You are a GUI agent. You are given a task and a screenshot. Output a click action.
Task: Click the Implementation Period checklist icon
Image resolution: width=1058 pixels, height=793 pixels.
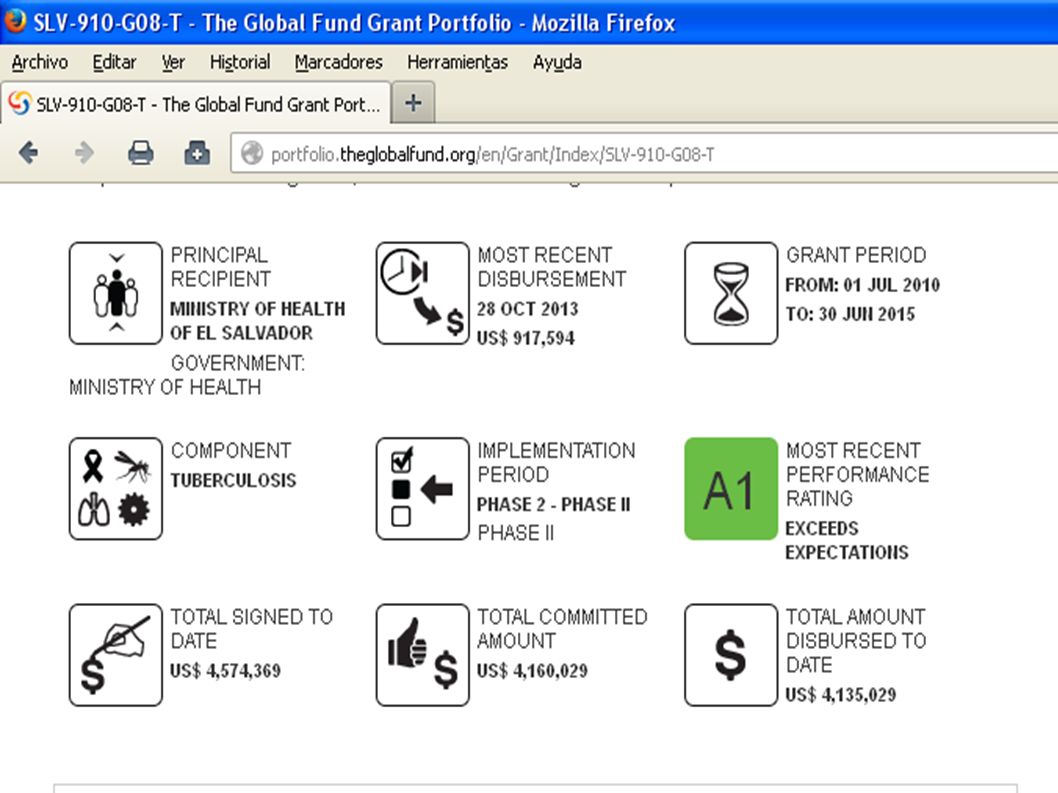pos(422,489)
